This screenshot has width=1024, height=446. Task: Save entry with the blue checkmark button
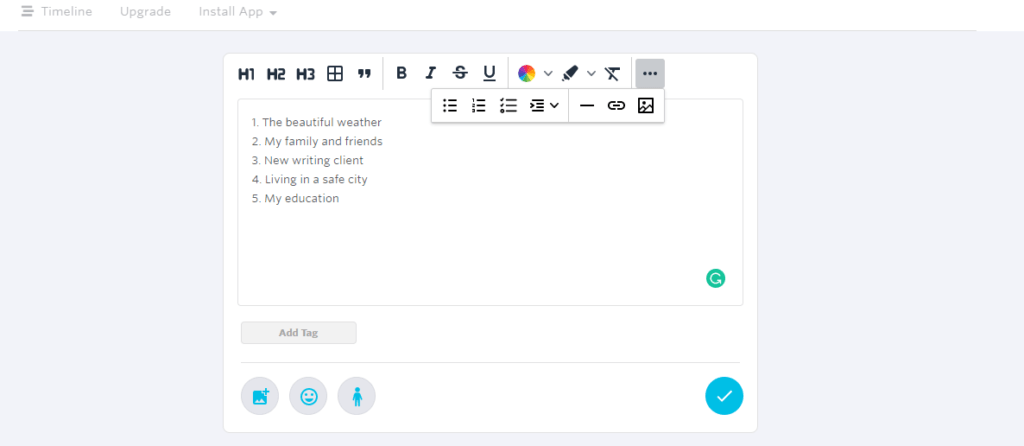coord(724,396)
